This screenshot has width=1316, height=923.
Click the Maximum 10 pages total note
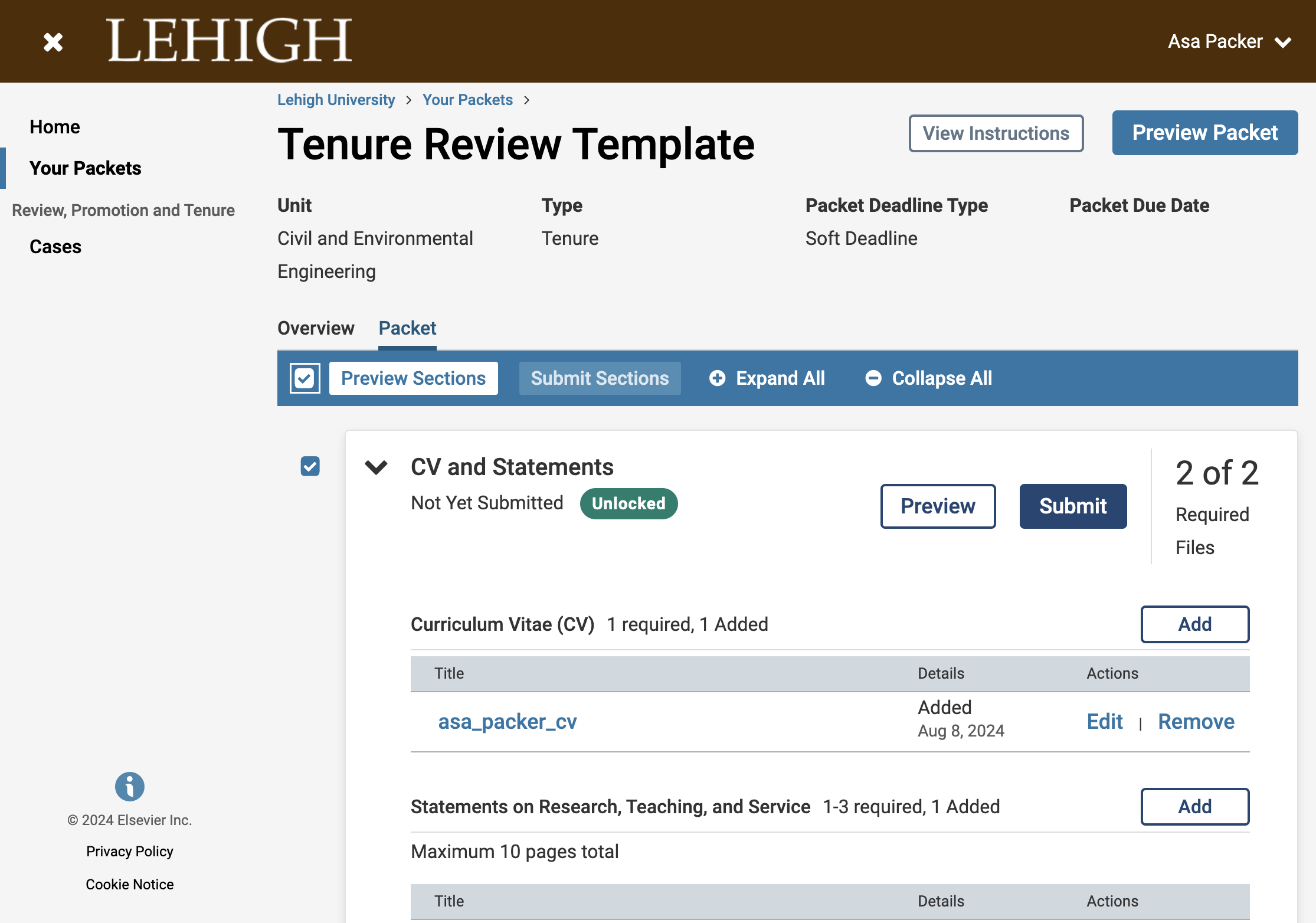click(515, 852)
